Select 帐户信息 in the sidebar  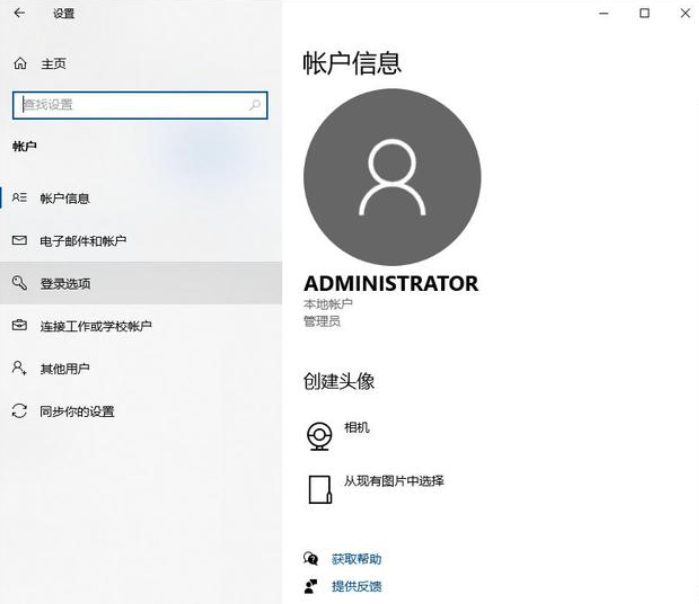coord(65,198)
